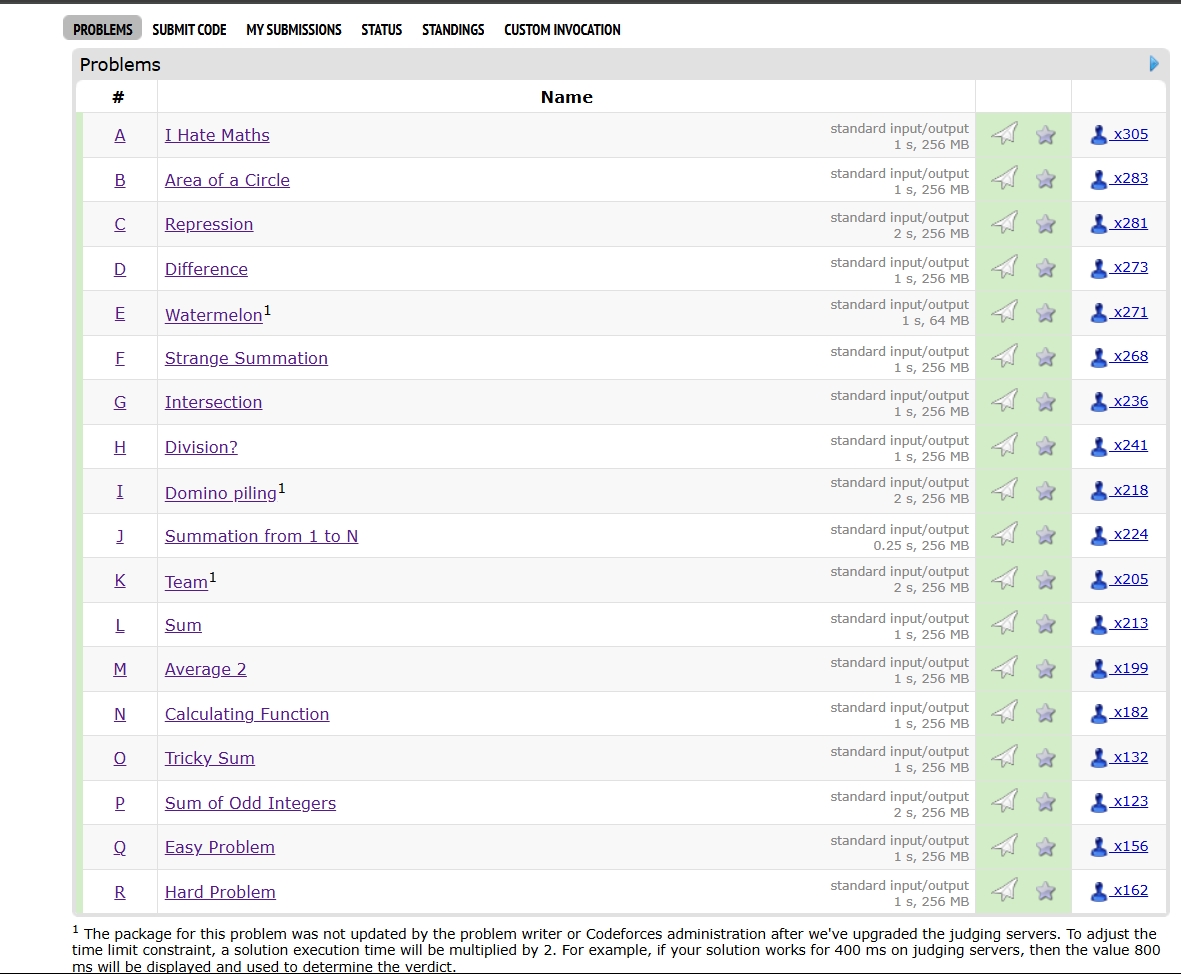Submit plane for Summation from 1 to N
Screen dimensions: 1181x974
click(1004, 534)
